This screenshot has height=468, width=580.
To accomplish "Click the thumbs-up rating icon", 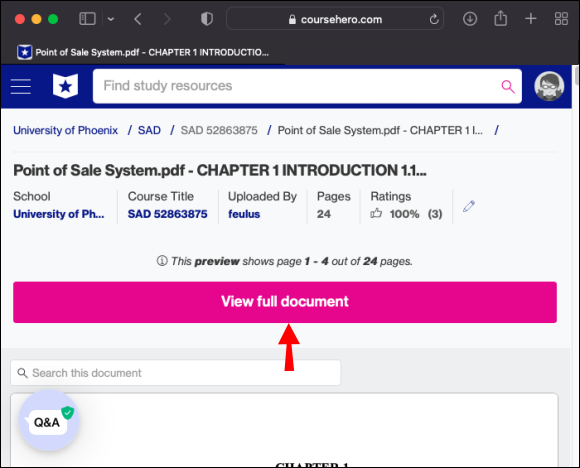I will click(x=376, y=213).
